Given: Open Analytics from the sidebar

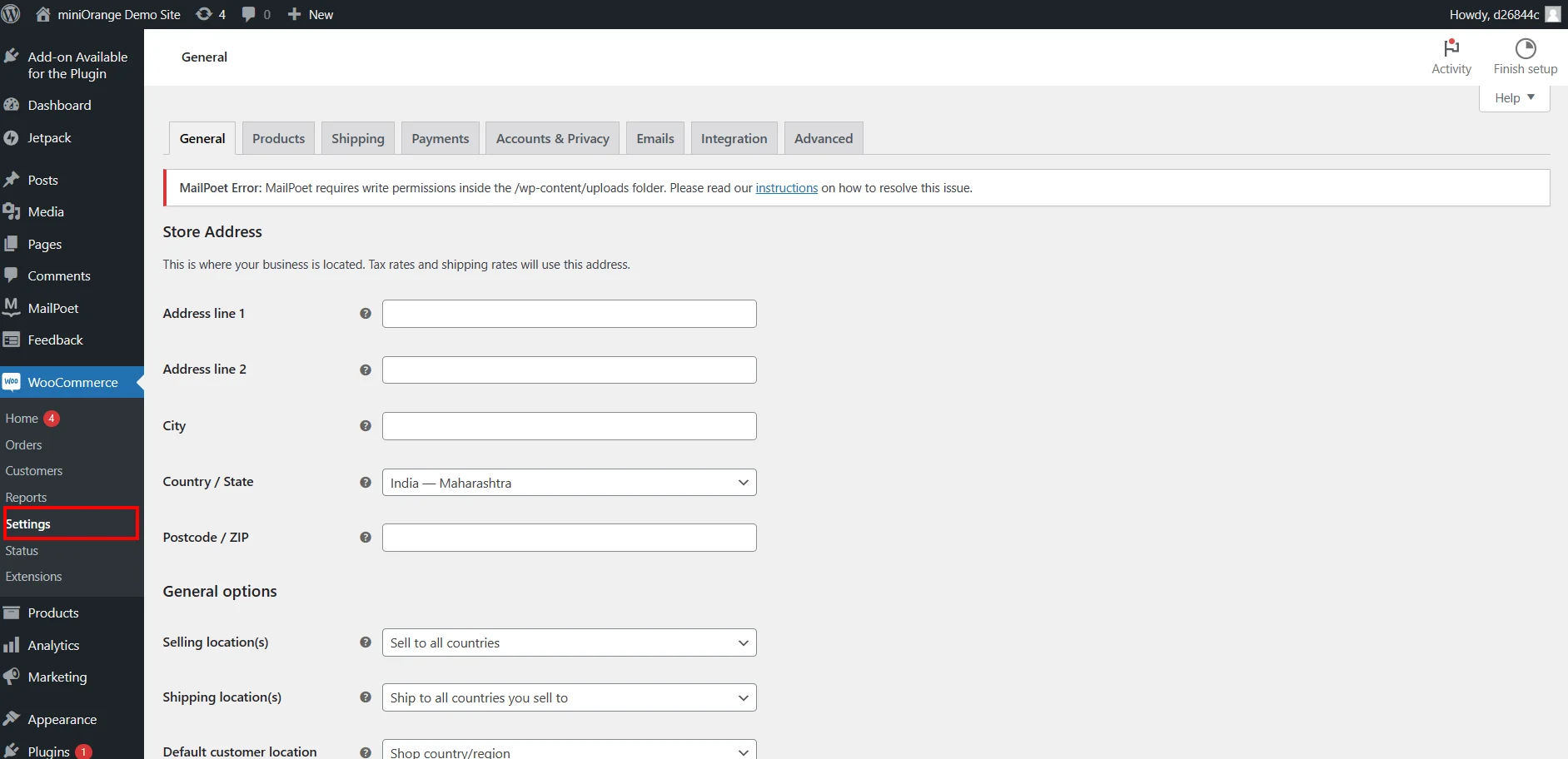Looking at the screenshot, I should click(53, 644).
